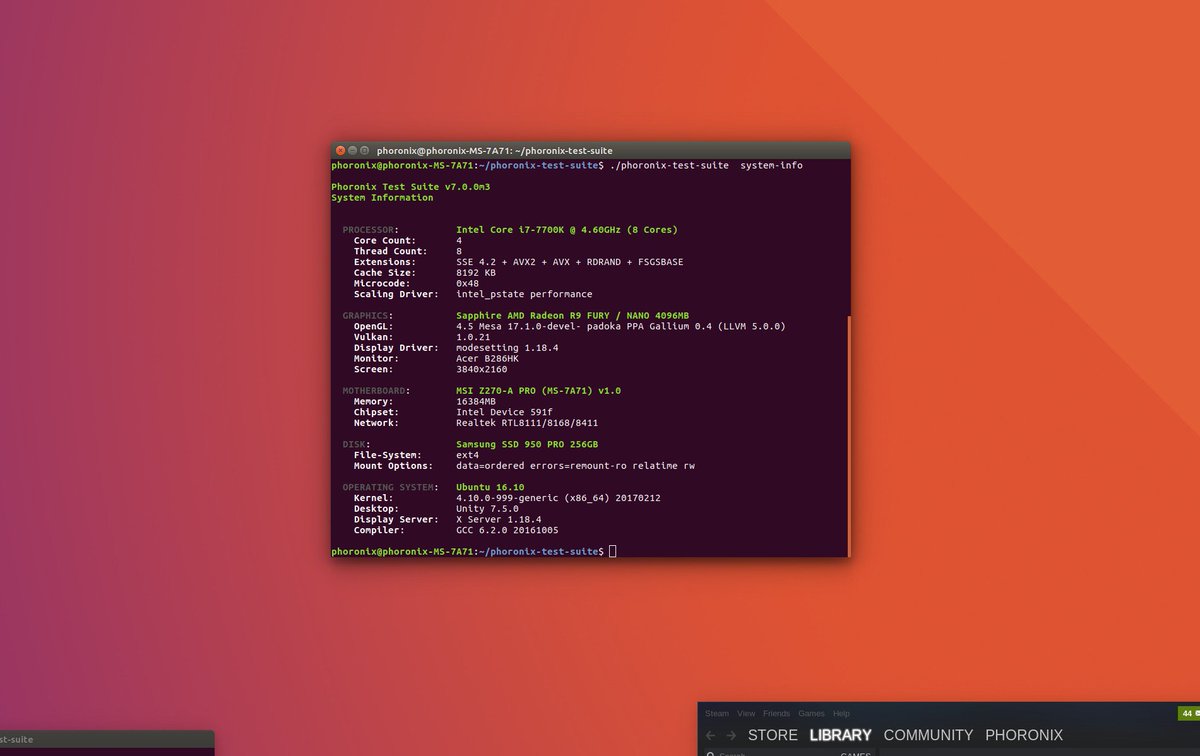Click the '0x48' microcode value
This screenshot has height=756, width=1200.
[467, 283]
